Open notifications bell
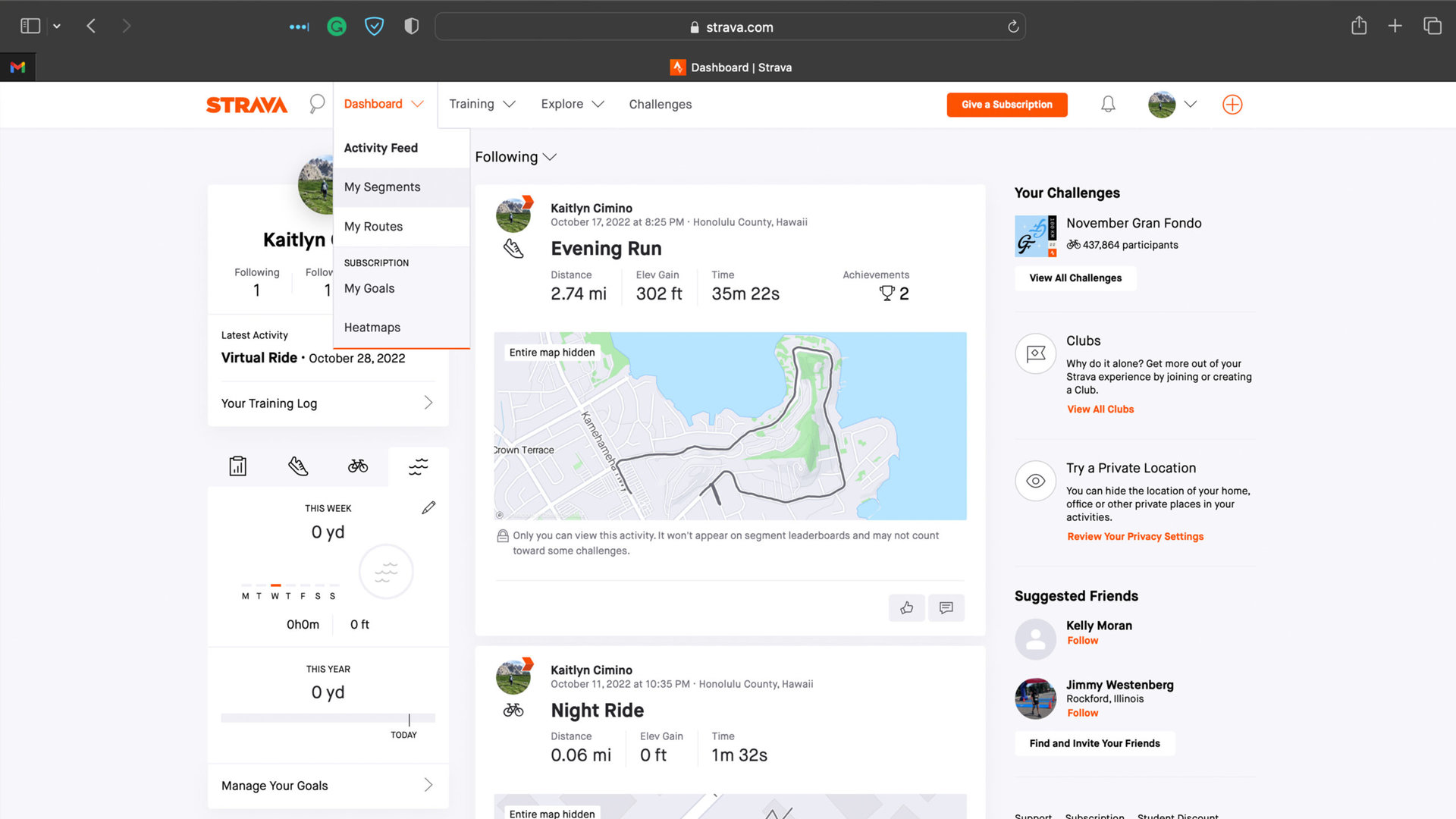This screenshot has height=819, width=1456. 1108,104
